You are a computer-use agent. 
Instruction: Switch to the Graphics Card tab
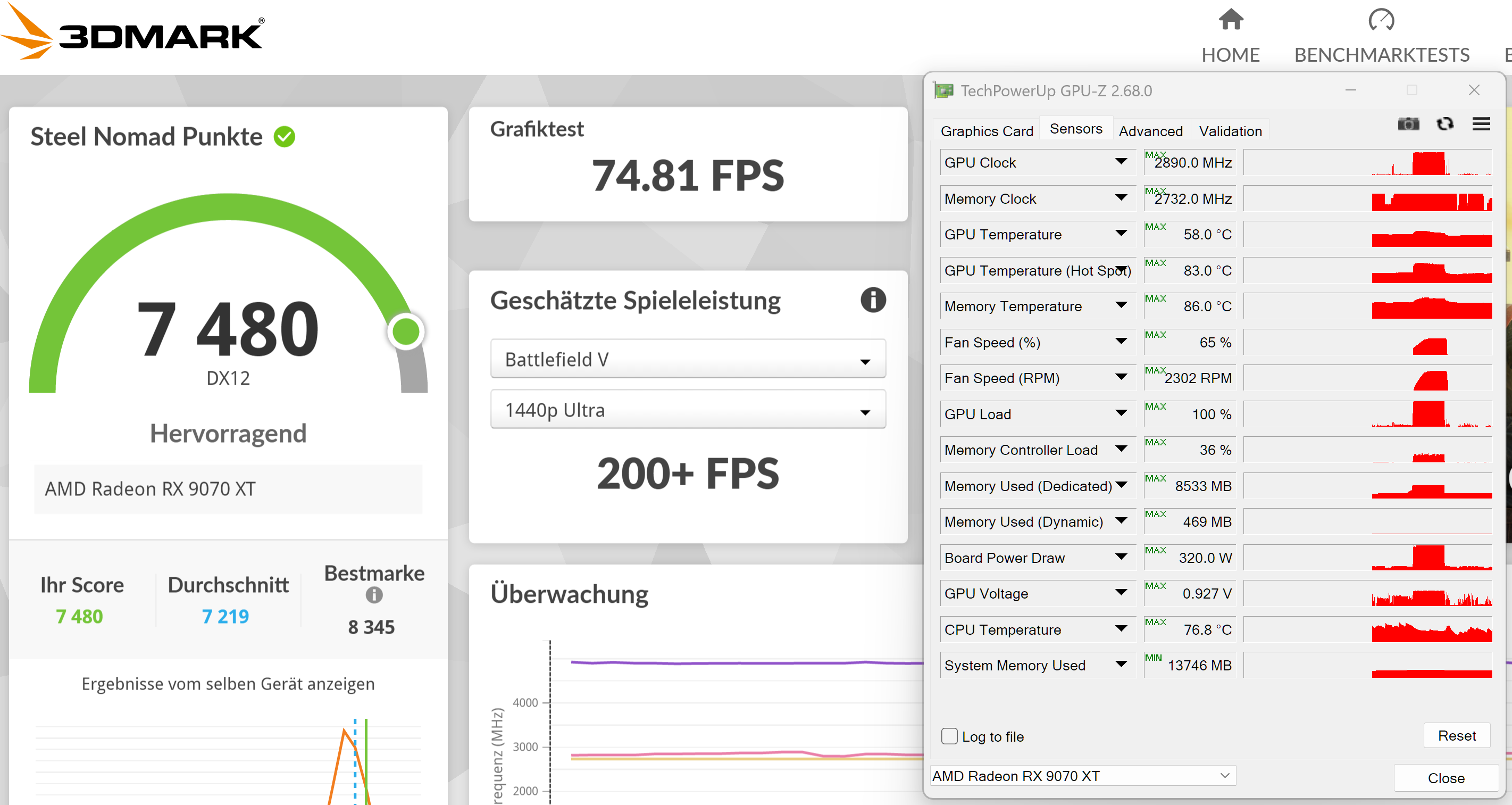[x=987, y=131]
